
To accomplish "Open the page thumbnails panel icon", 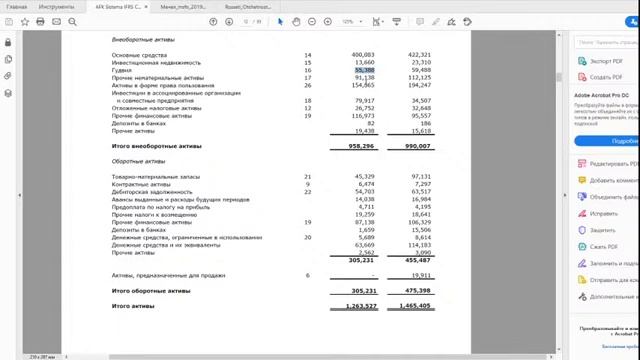I will point(8,59).
